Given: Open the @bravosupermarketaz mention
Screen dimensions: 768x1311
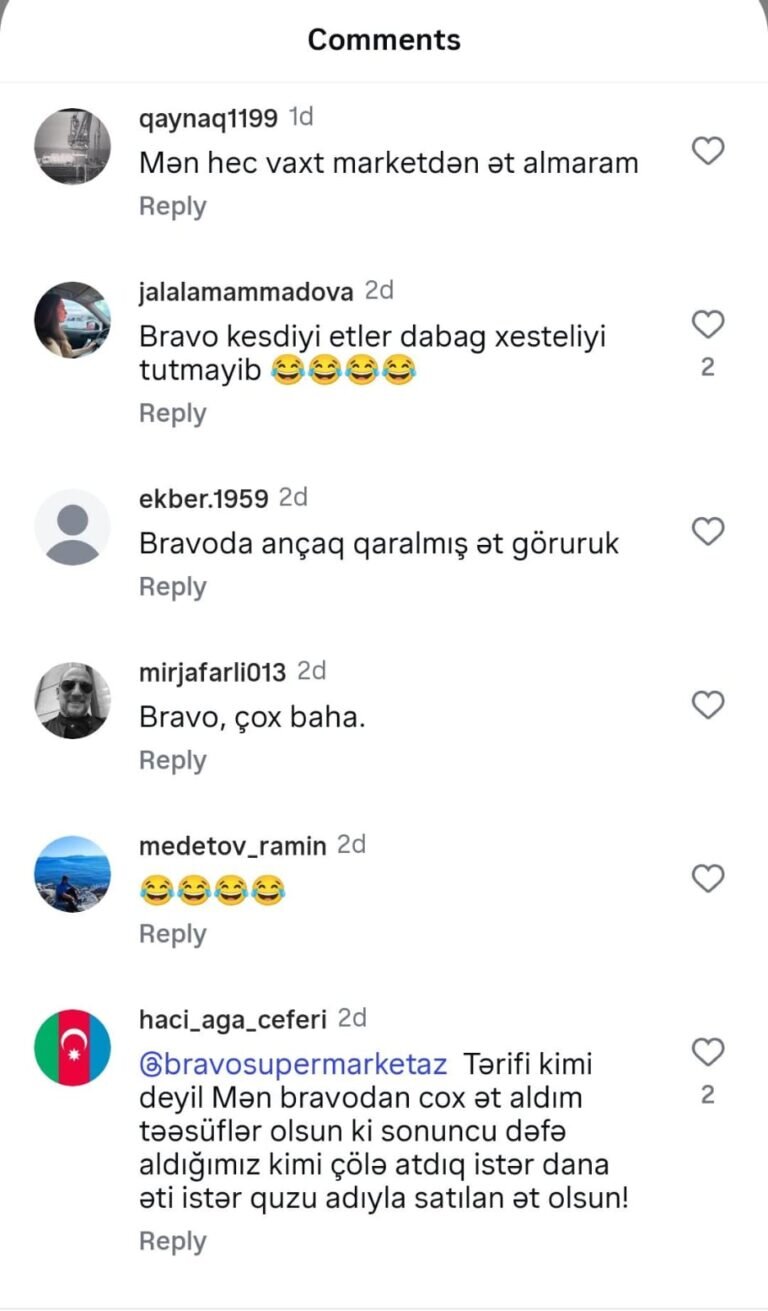Looking at the screenshot, I should (x=293, y=1064).
